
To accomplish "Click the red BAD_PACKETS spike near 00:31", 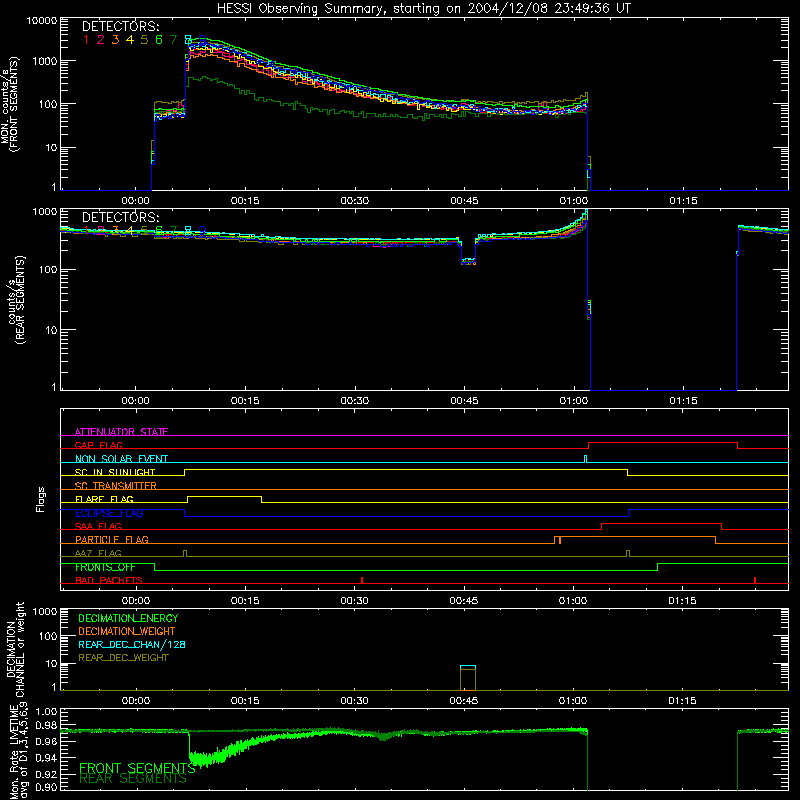I will coord(362,580).
